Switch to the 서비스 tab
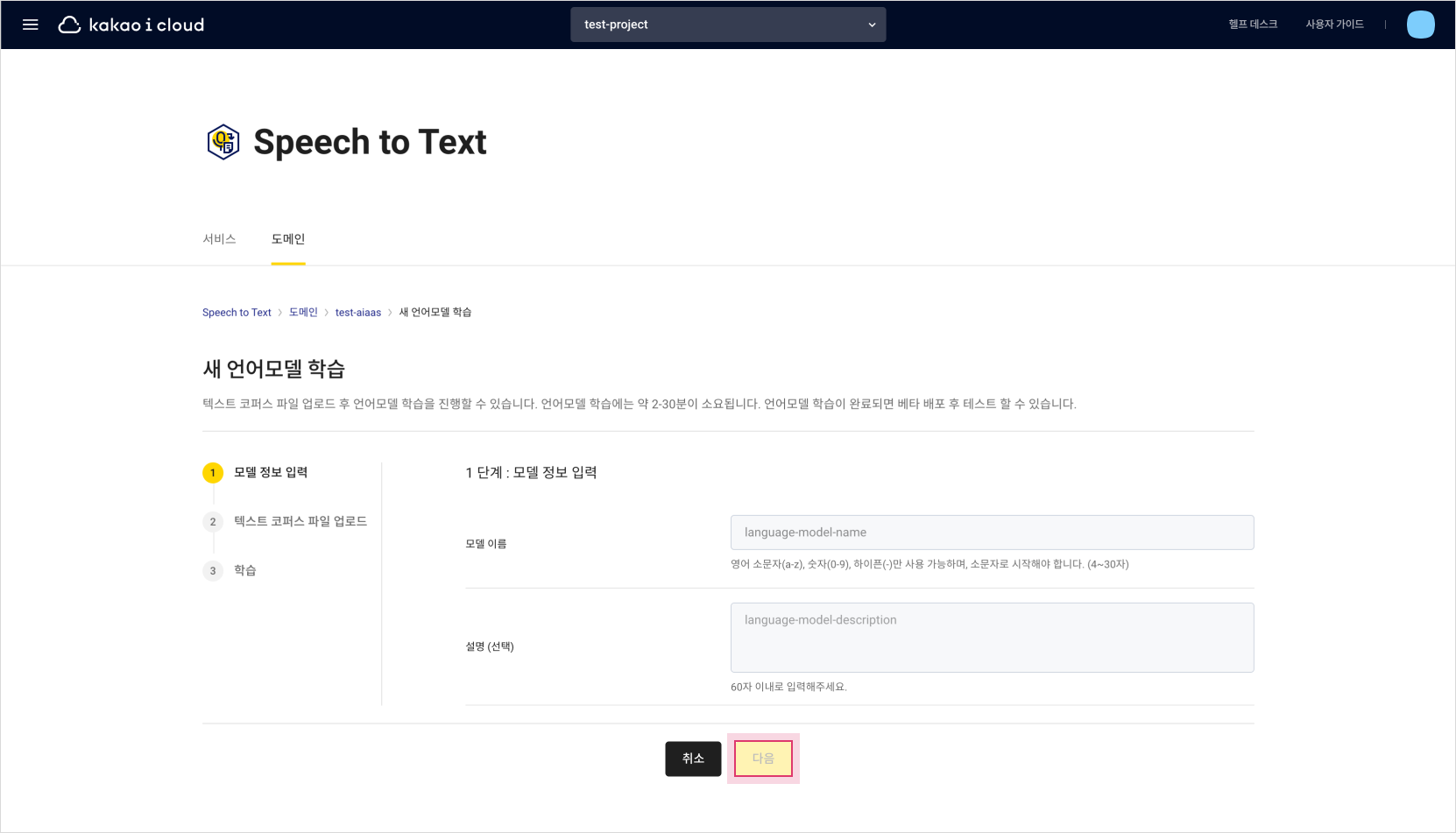Viewport: 1456px width, 833px height. pyautogui.click(x=219, y=239)
